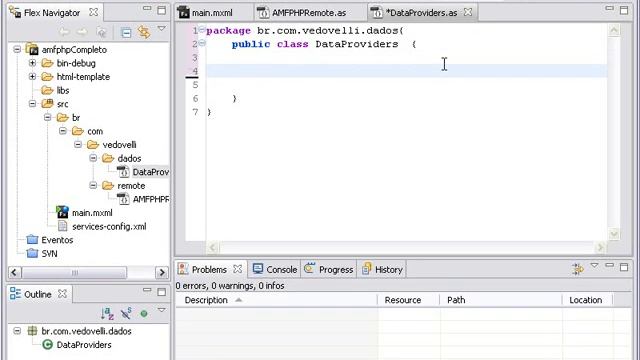
Task: Open DataProv file in Flex Navigator
Action: coord(143,172)
